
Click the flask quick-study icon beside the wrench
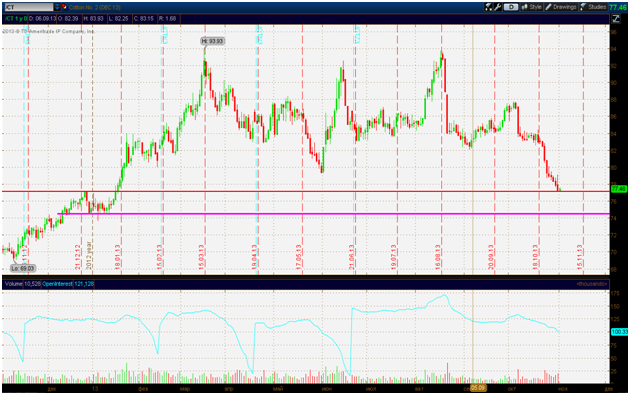tap(489, 7)
